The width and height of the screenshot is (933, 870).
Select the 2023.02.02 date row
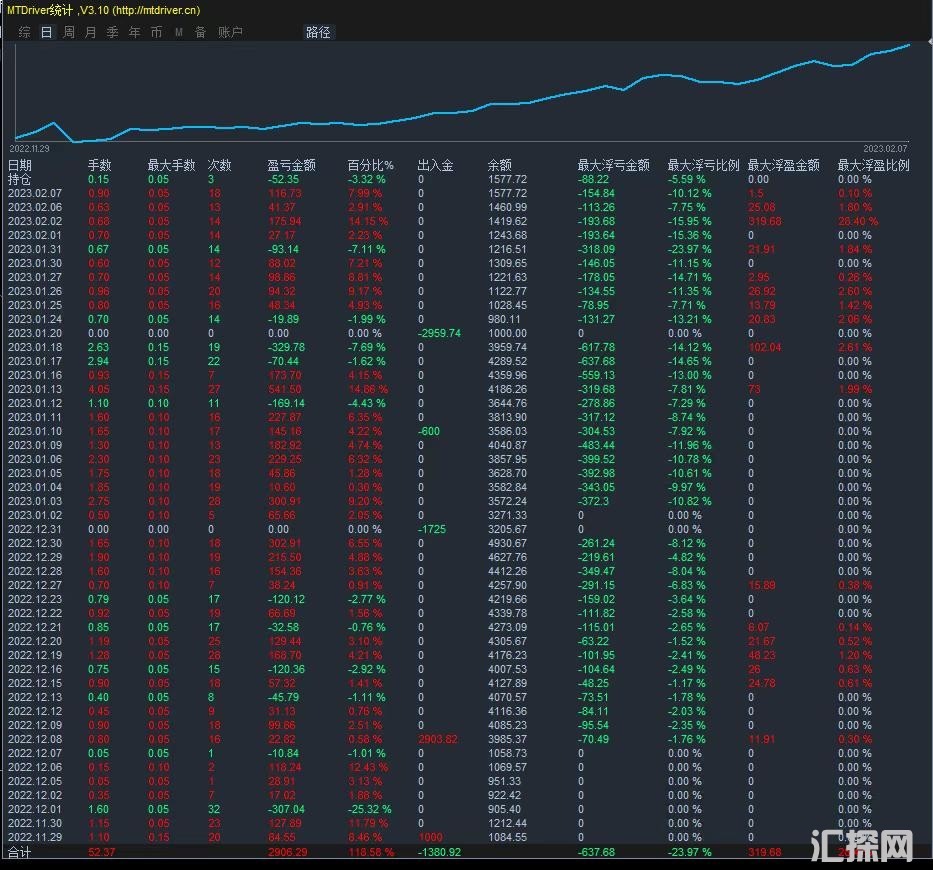35,221
